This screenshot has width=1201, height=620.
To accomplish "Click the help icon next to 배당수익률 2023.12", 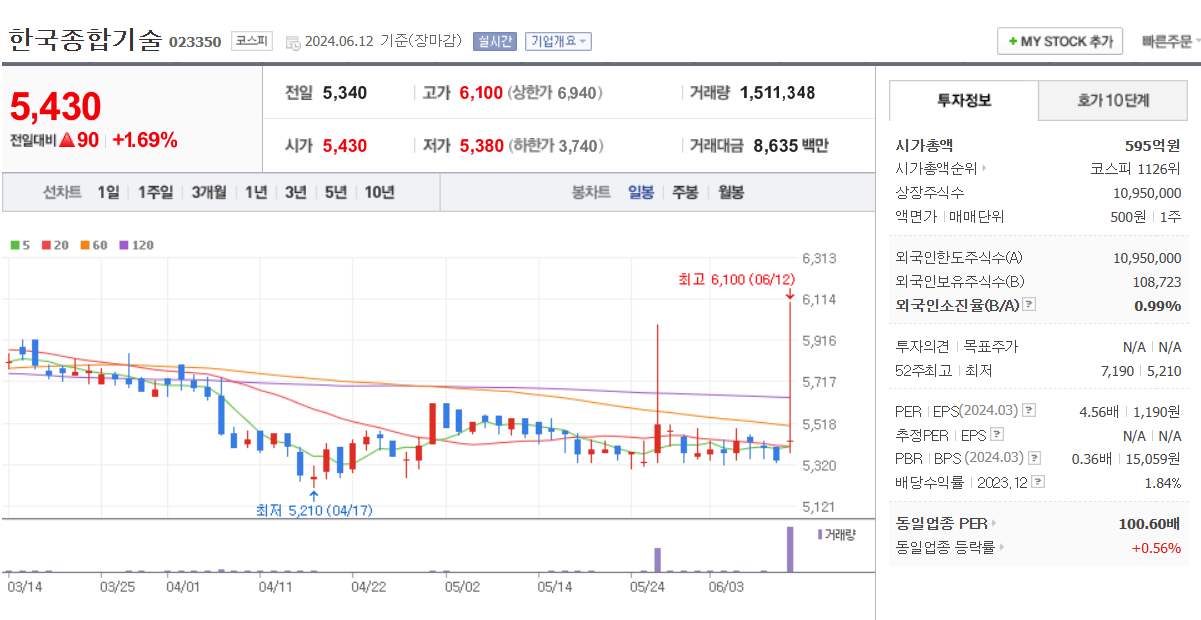I will (x=1039, y=482).
